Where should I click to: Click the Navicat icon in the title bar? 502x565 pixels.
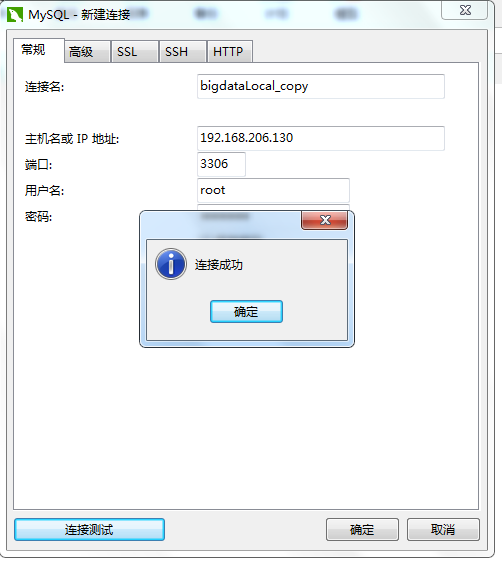(x=15, y=15)
